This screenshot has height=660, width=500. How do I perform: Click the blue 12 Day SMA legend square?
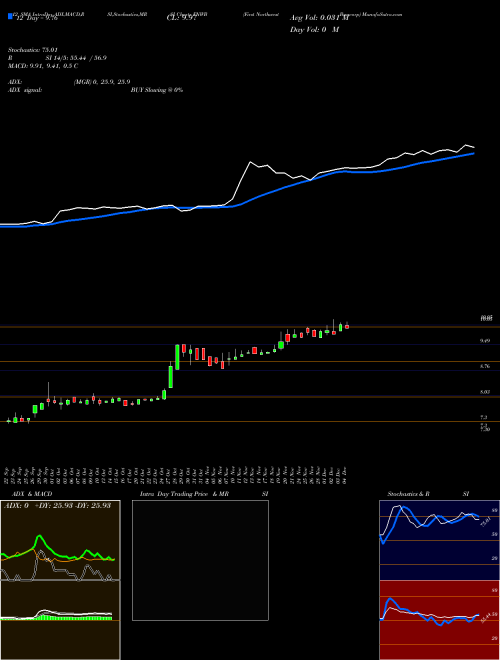[10, 17]
